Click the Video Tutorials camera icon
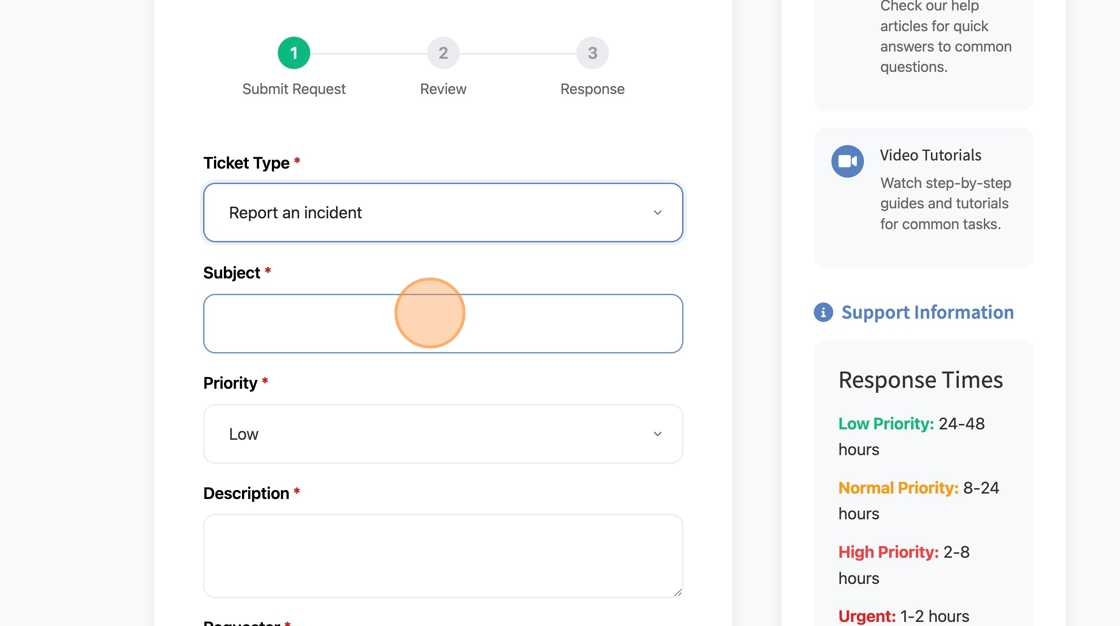 click(x=848, y=161)
